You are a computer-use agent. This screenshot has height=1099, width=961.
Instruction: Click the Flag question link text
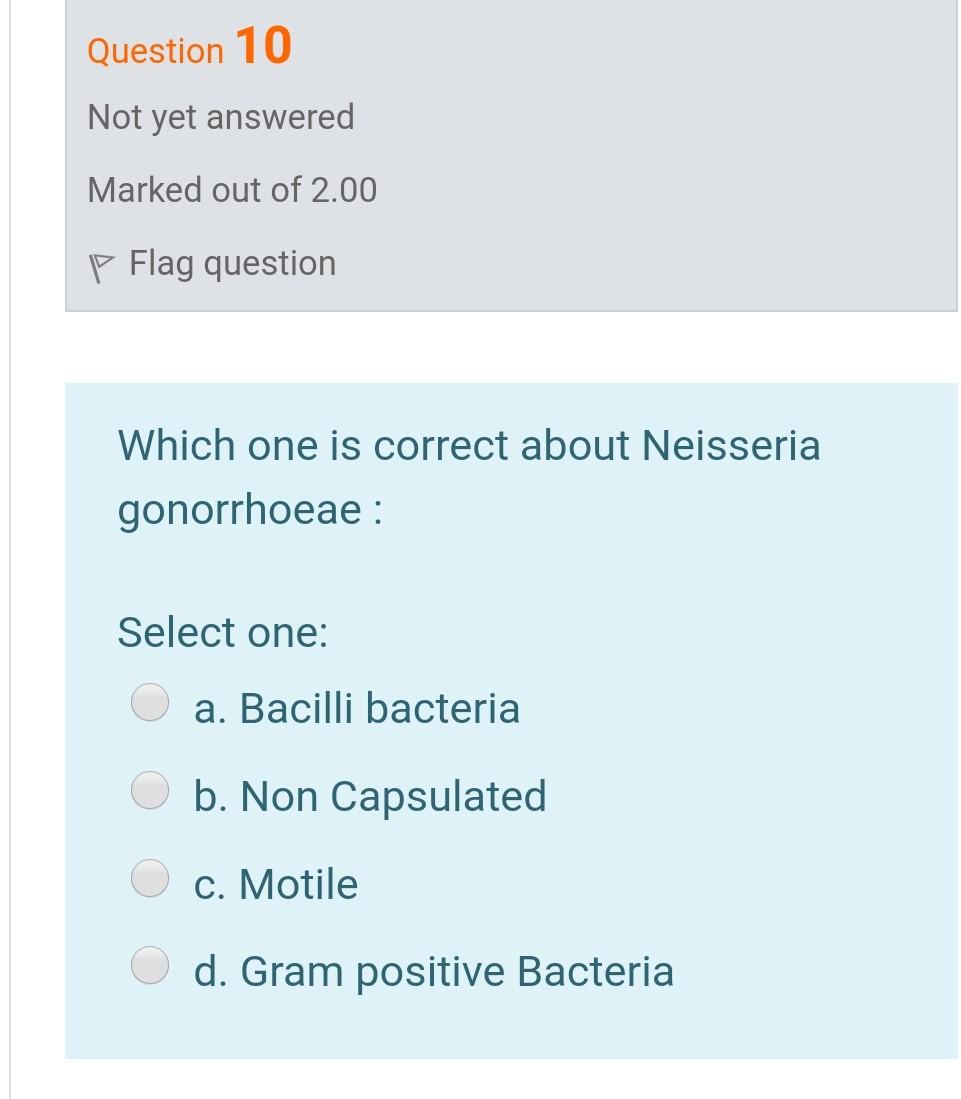tap(232, 264)
